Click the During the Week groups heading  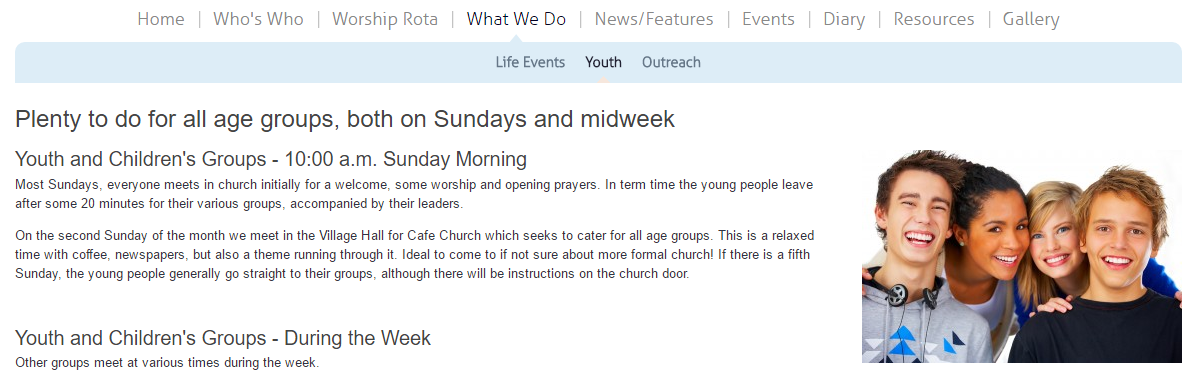click(223, 338)
